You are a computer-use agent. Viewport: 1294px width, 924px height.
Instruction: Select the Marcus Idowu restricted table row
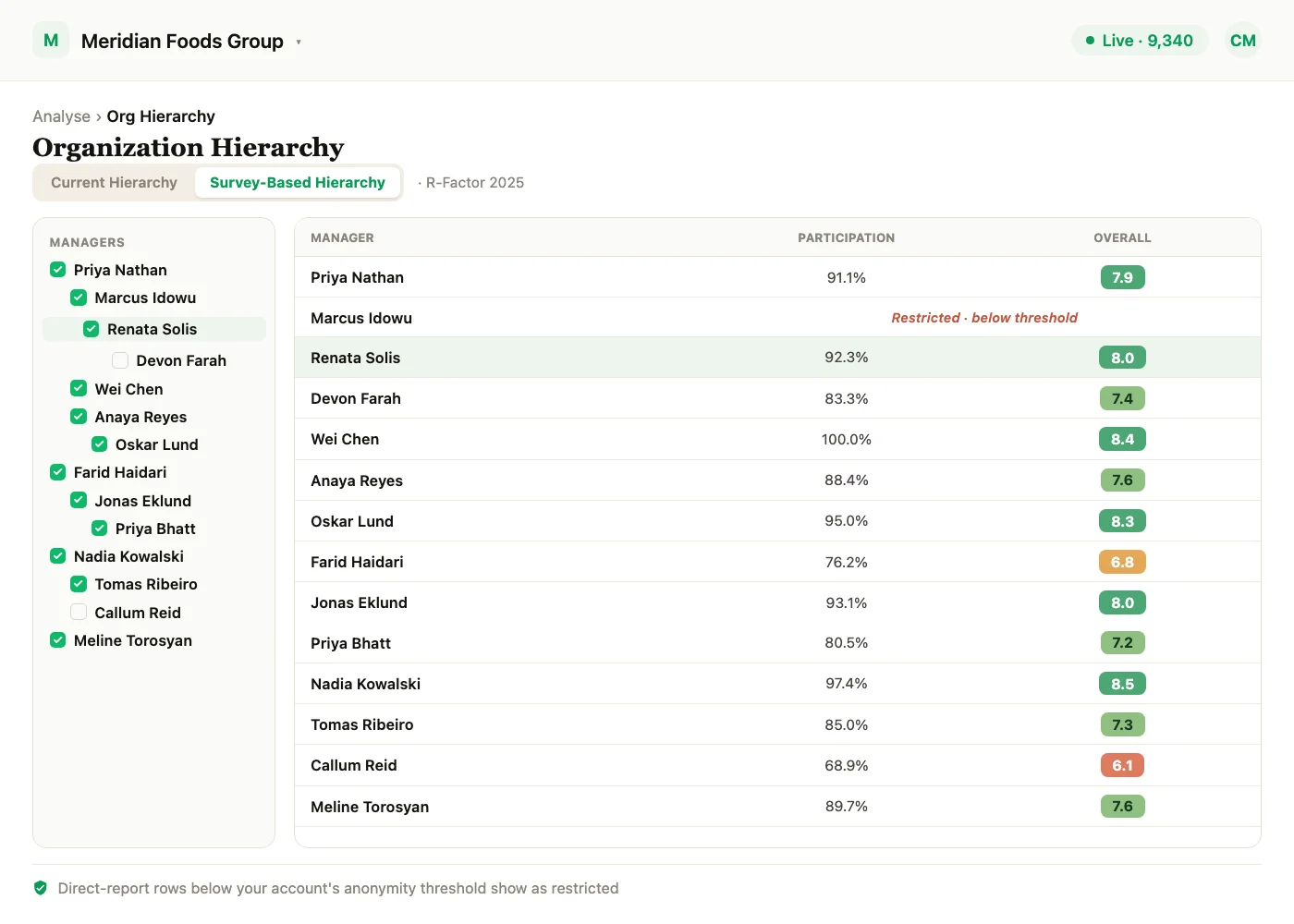click(777, 318)
